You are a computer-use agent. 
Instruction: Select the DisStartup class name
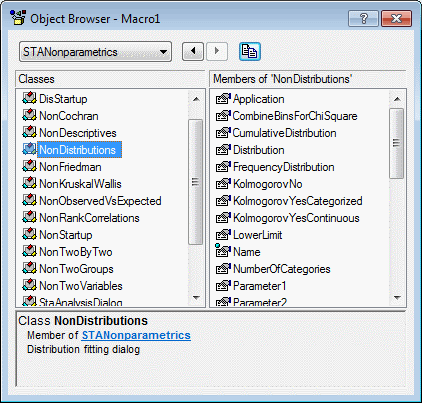click(63, 99)
